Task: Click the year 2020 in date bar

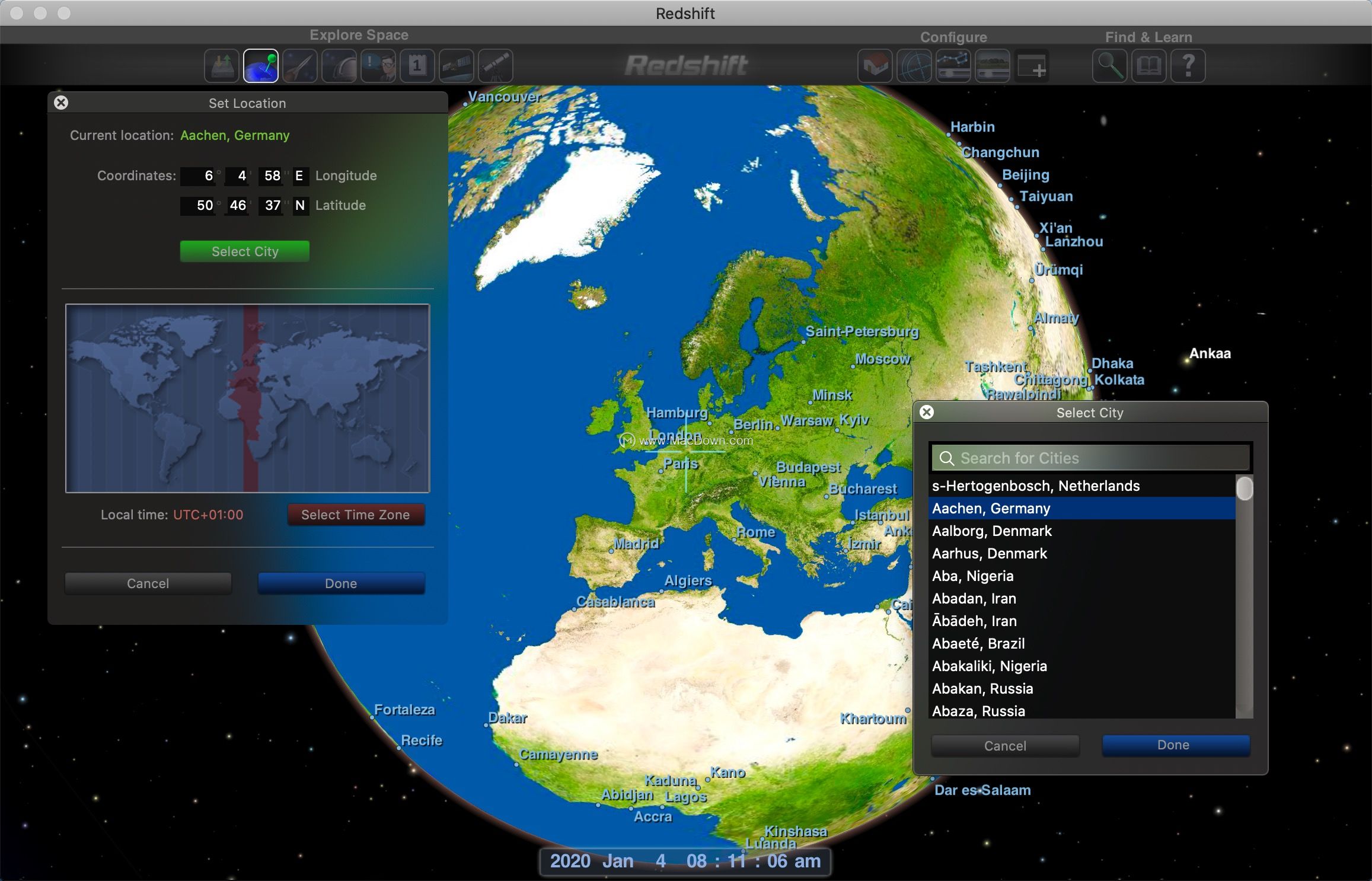Action: click(x=570, y=861)
